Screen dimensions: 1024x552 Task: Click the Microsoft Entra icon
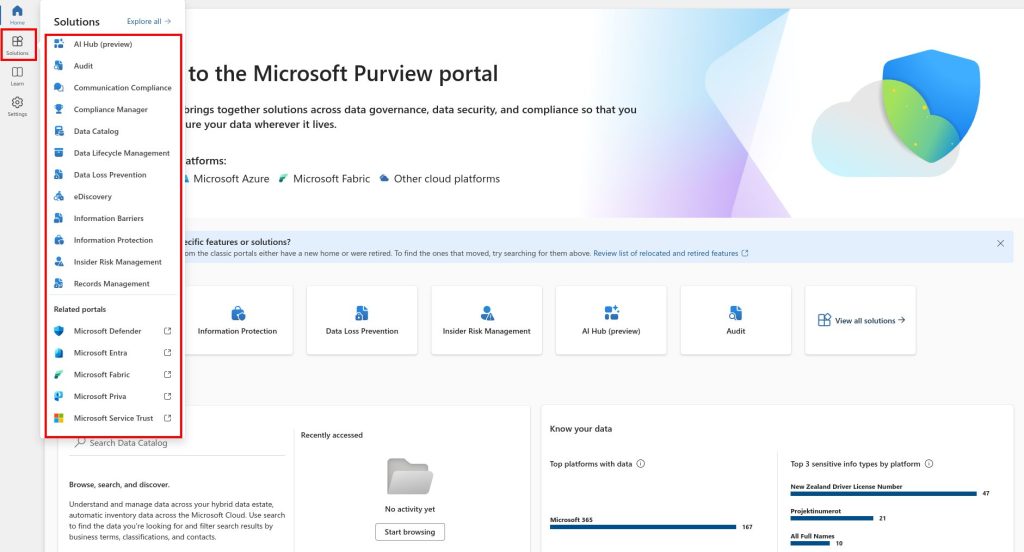[59, 353]
